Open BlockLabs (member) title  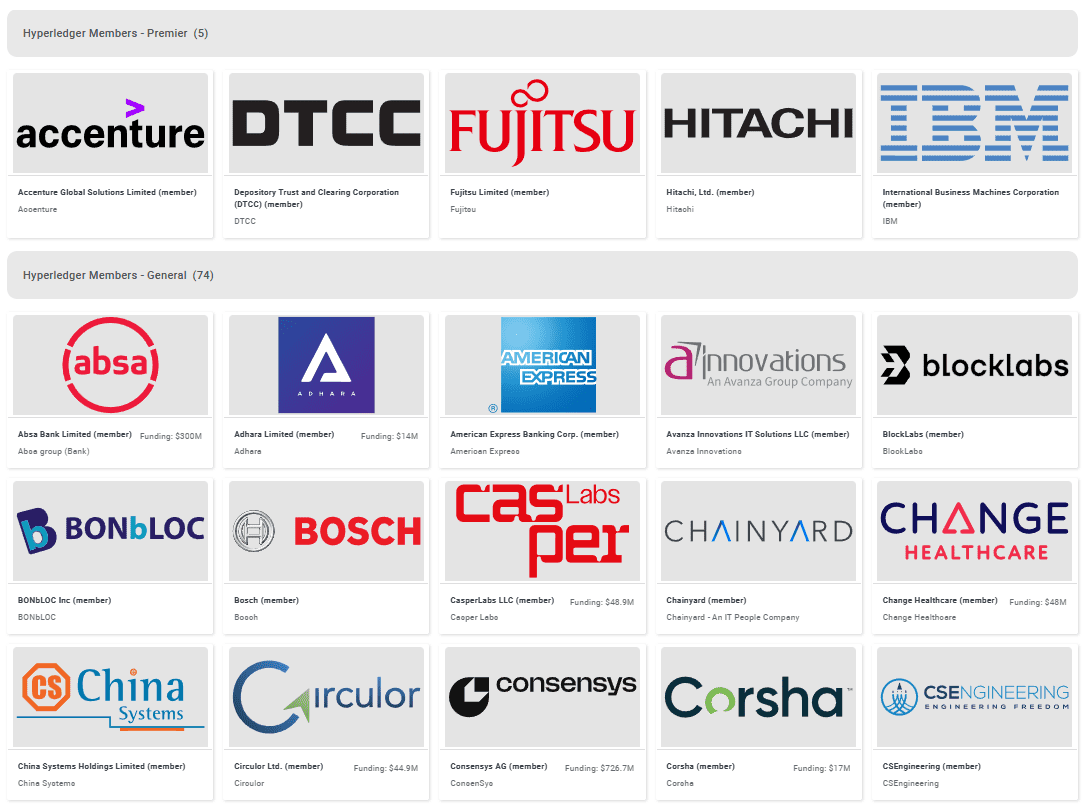923,434
